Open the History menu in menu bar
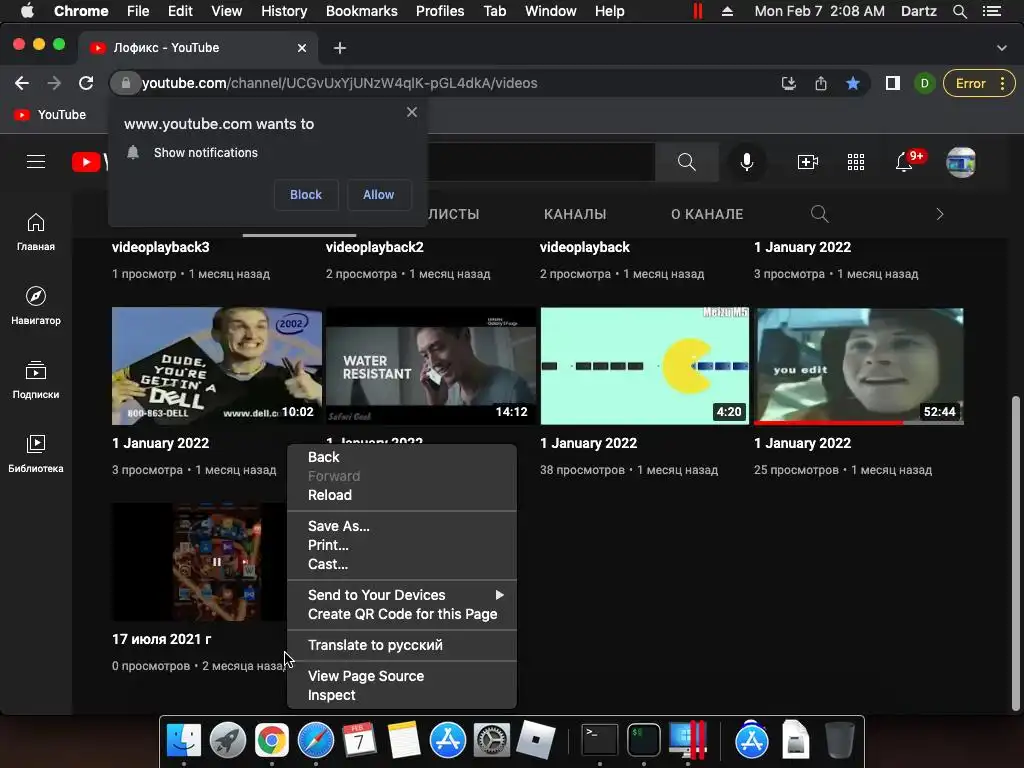 (283, 11)
